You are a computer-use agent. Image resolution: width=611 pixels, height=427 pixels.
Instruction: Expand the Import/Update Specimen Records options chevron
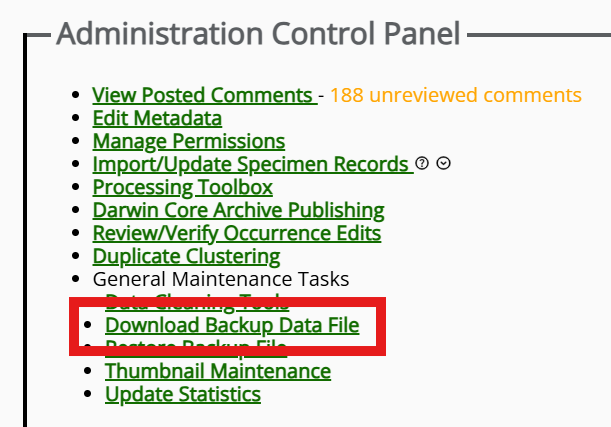pyautogui.click(x=443, y=164)
